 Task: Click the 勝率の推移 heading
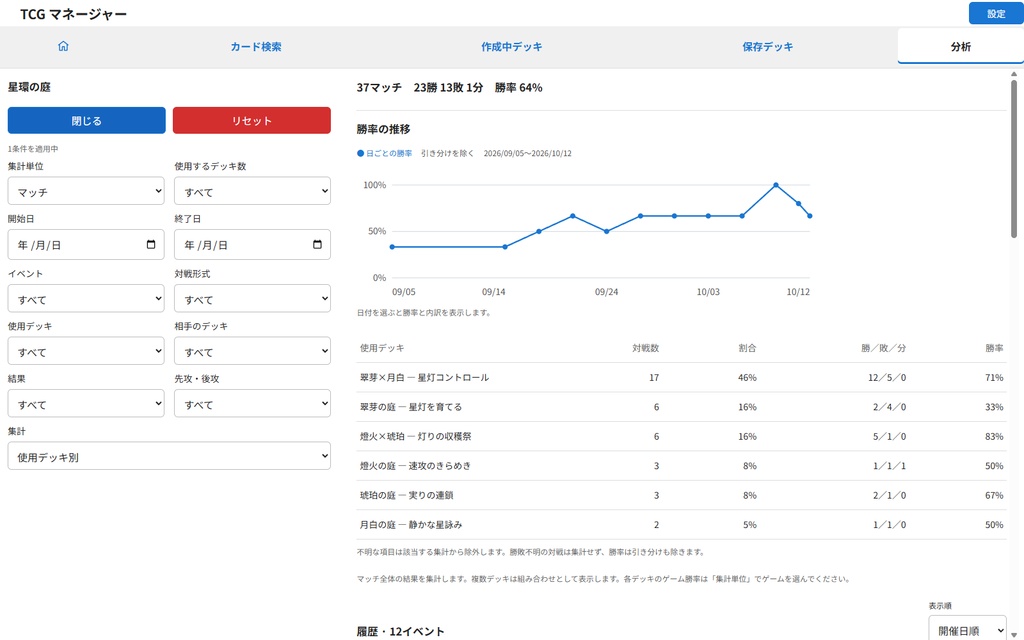click(x=383, y=129)
